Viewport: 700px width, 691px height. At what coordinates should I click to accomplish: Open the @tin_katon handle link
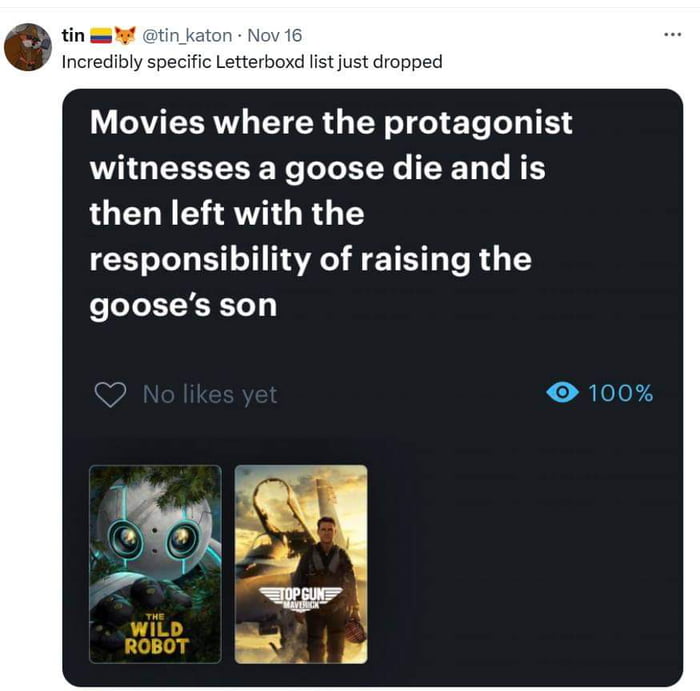tap(187, 35)
